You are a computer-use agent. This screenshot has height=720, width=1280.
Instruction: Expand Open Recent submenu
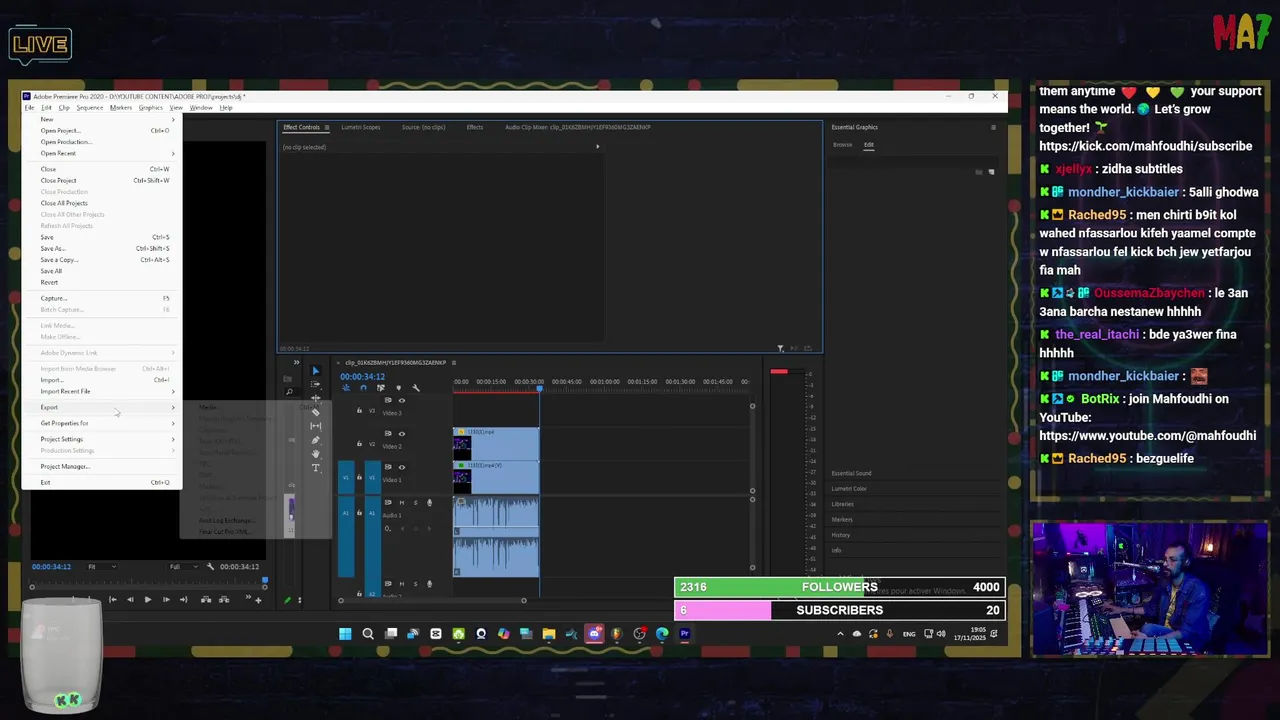click(101, 153)
